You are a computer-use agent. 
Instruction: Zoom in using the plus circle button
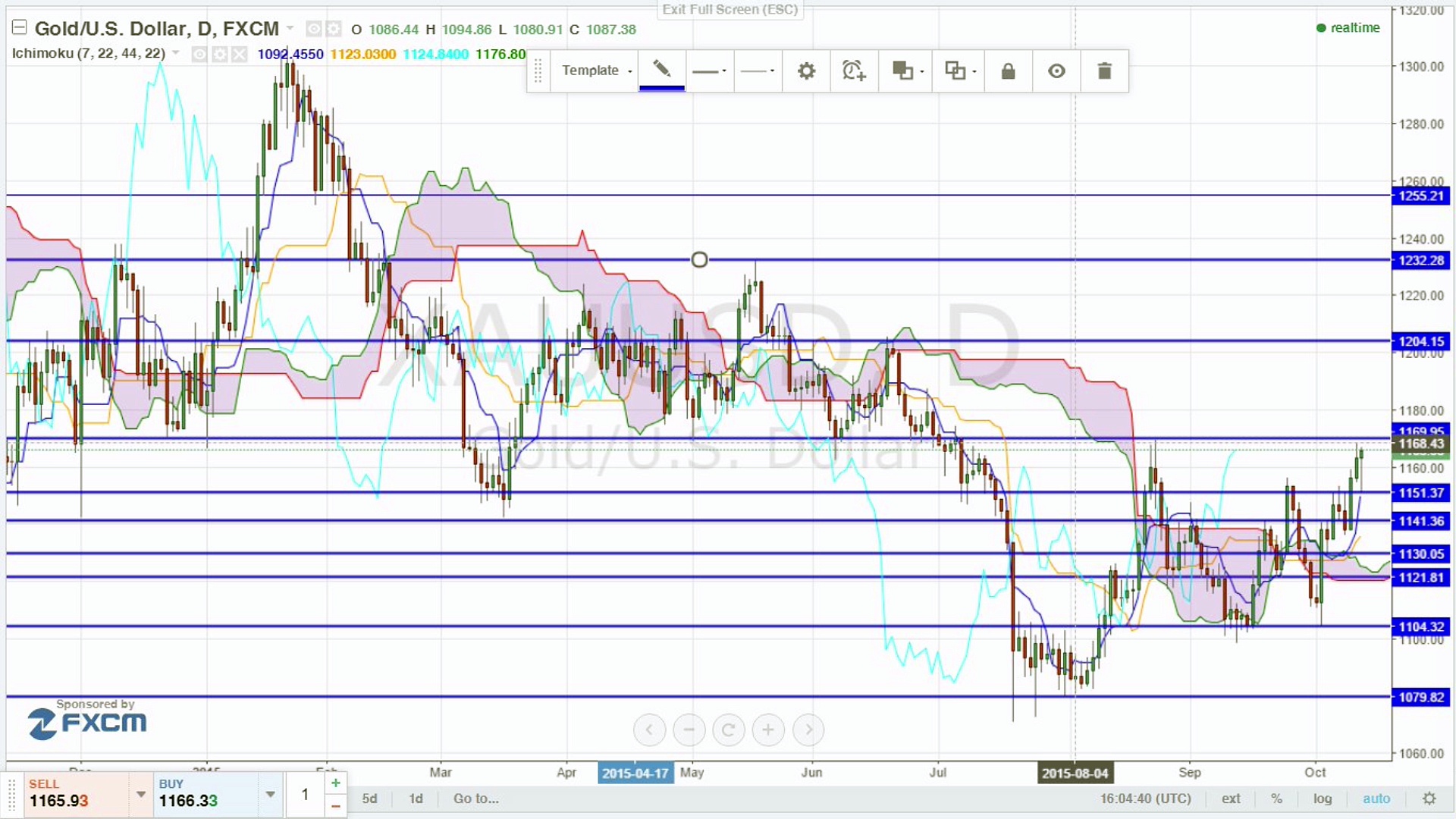768,730
